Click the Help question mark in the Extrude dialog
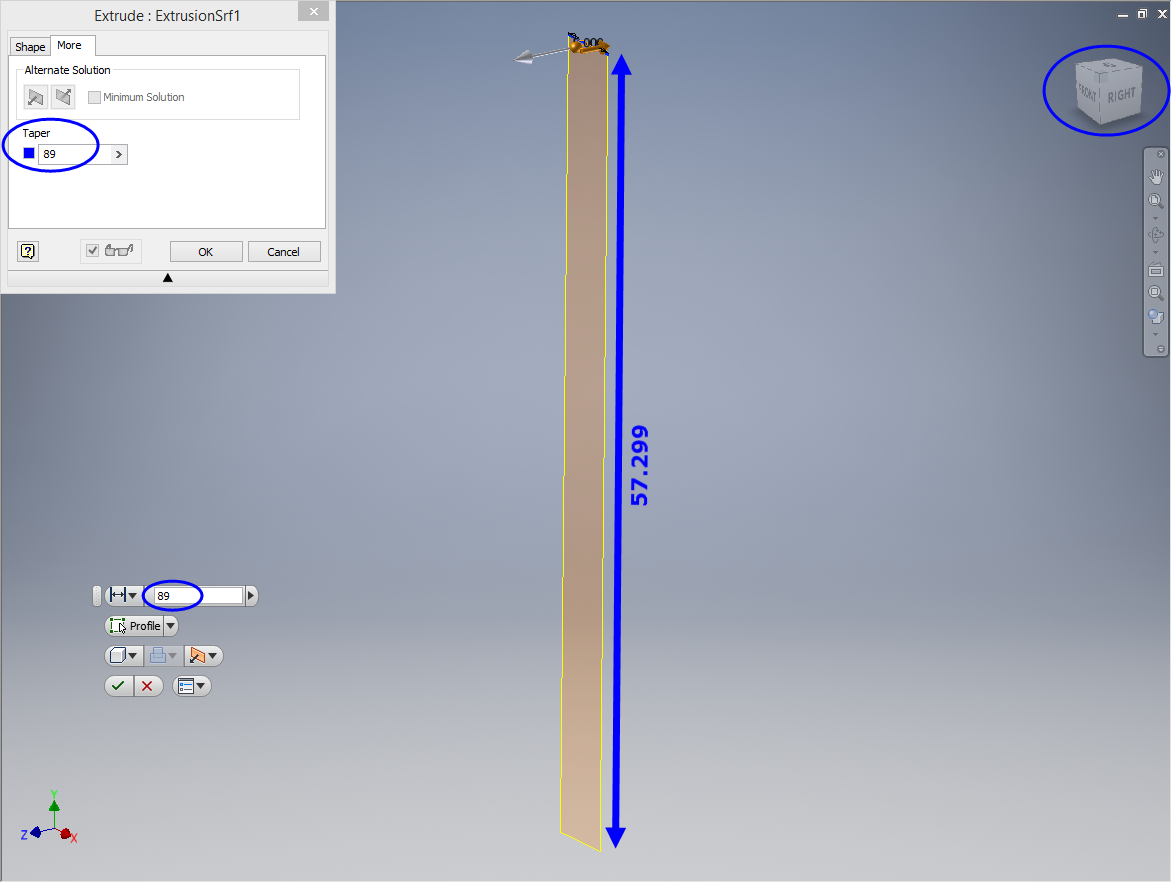The height and width of the screenshot is (883, 1172). 27,251
